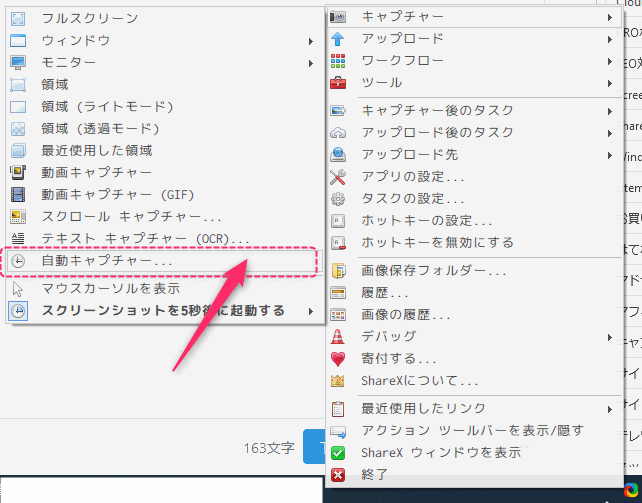Toggle ホットキーを無効にする
This screenshot has height=503, width=642.
[475, 243]
